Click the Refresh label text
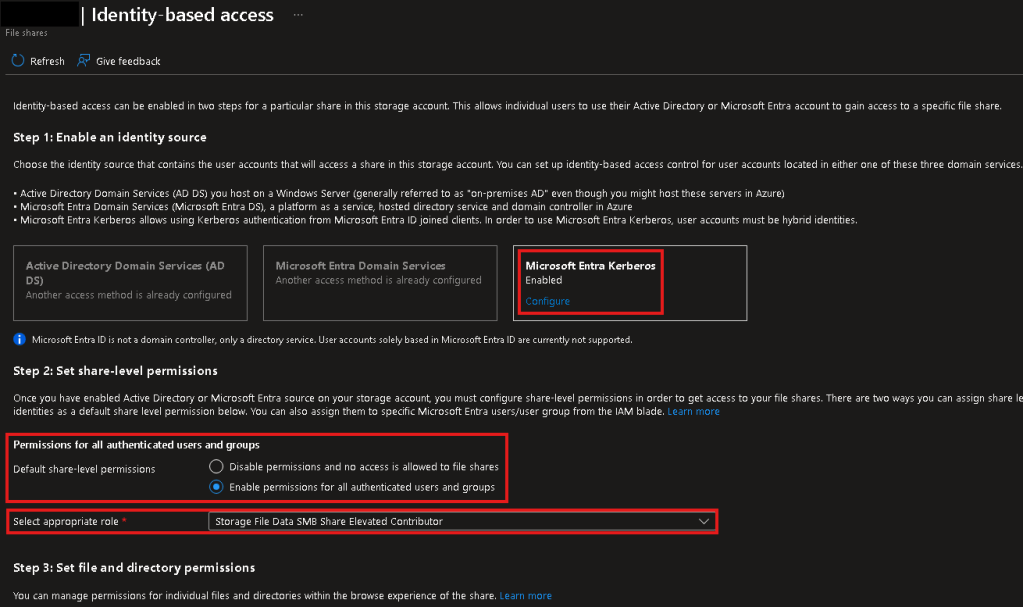The width and height of the screenshot is (1023, 607). pyautogui.click(x=47, y=61)
